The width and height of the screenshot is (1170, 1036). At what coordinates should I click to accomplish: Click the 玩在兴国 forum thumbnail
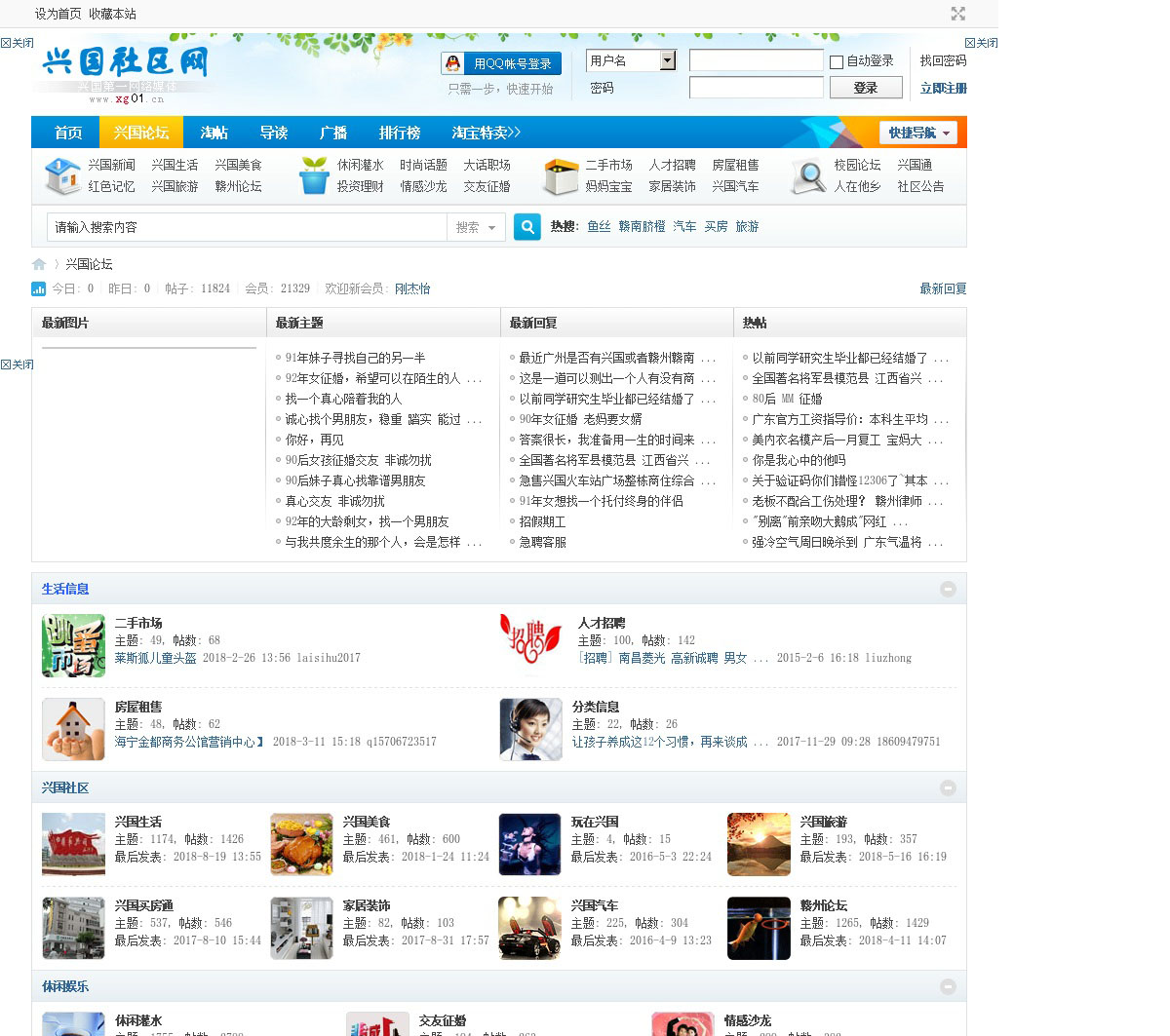click(x=529, y=844)
